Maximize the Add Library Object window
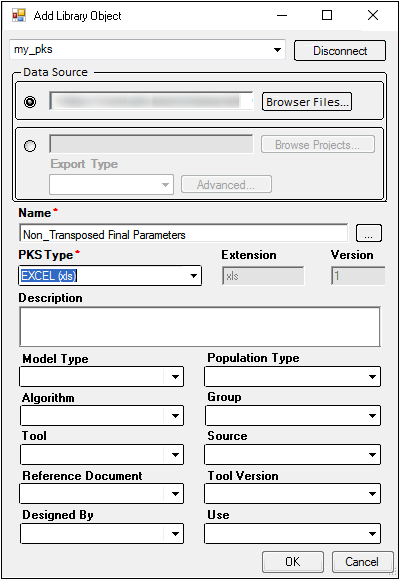The height and width of the screenshot is (580, 400). 327,16
